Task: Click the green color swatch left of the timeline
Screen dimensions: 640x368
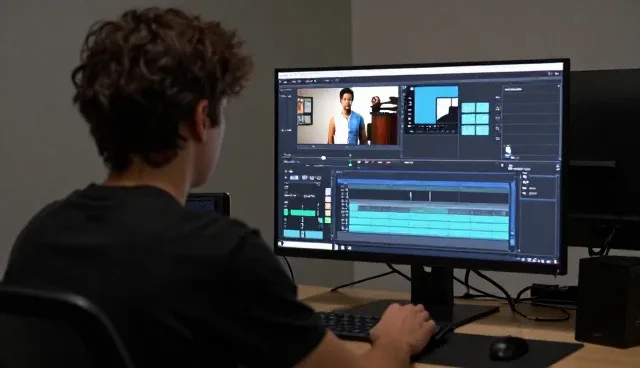Action: 328,220
